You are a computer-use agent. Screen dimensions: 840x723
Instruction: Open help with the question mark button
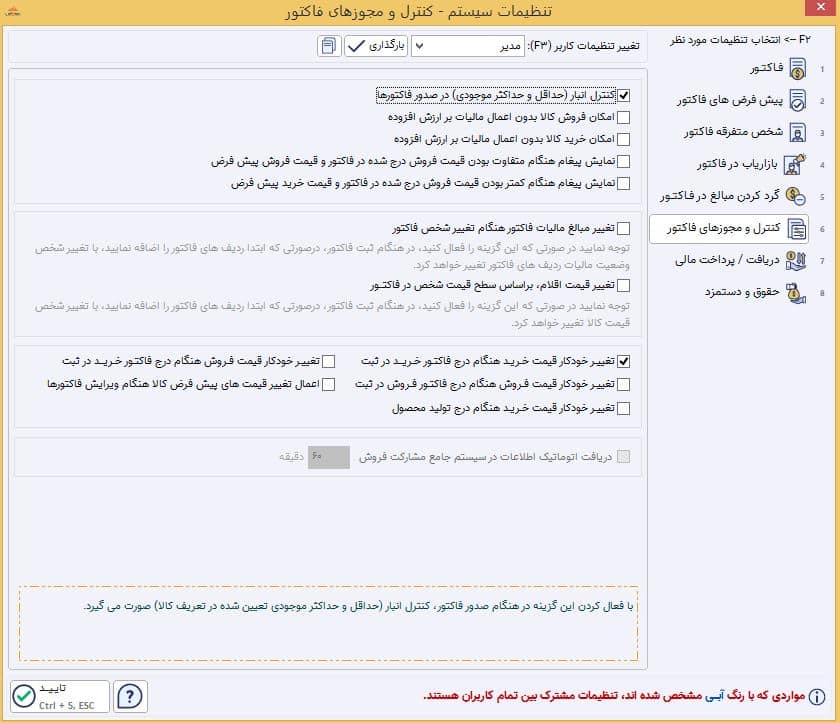pos(130,696)
